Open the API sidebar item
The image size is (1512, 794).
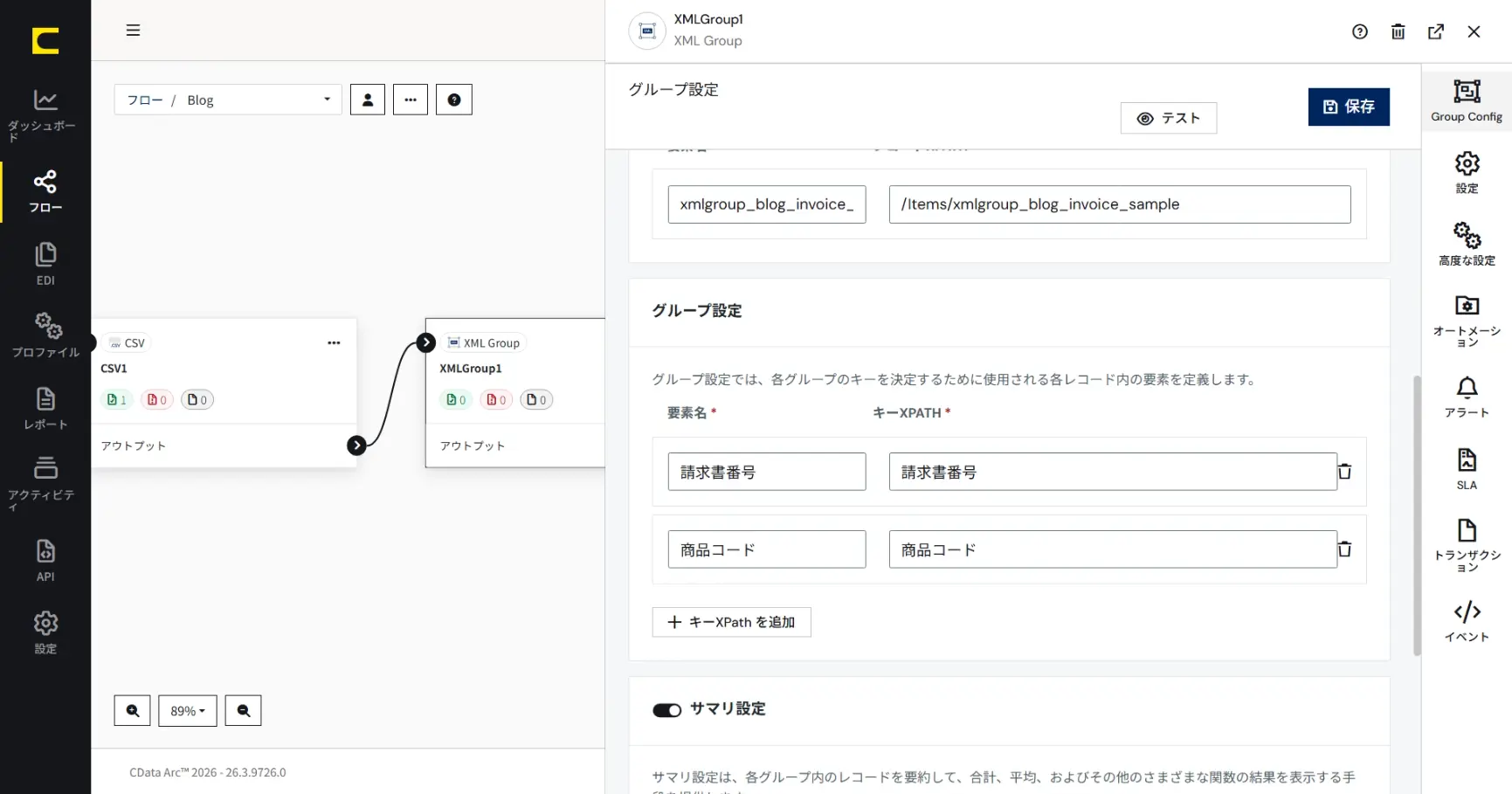pos(45,561)
